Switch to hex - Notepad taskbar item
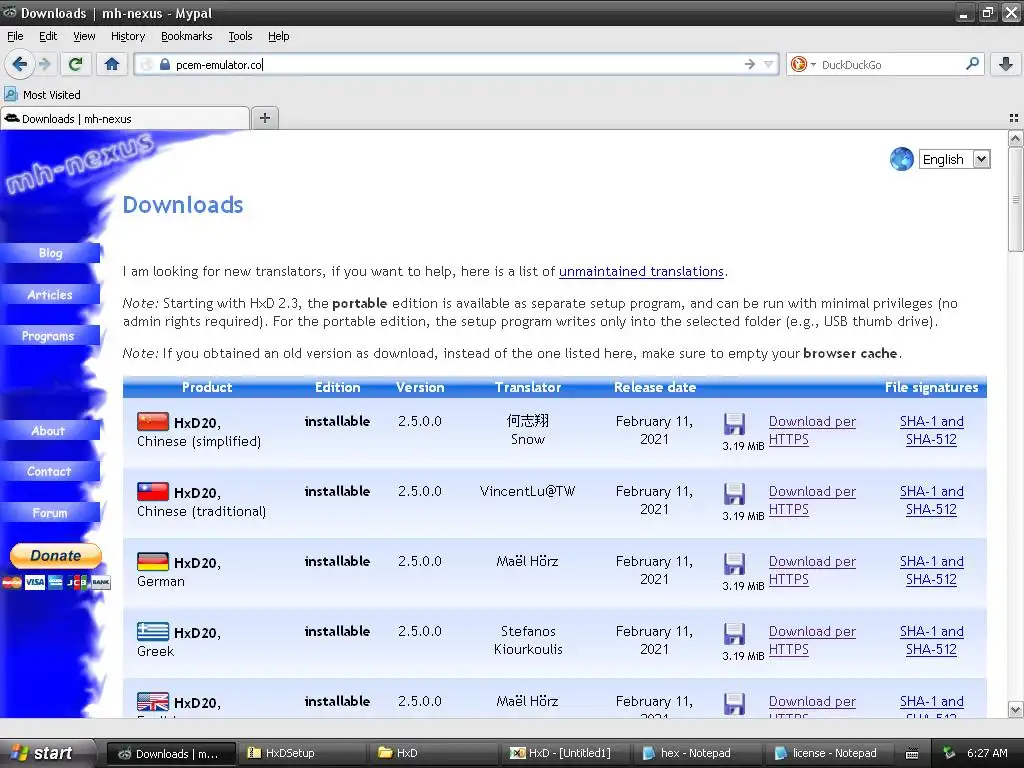1024x768 pixels. (x=698, y=753)
